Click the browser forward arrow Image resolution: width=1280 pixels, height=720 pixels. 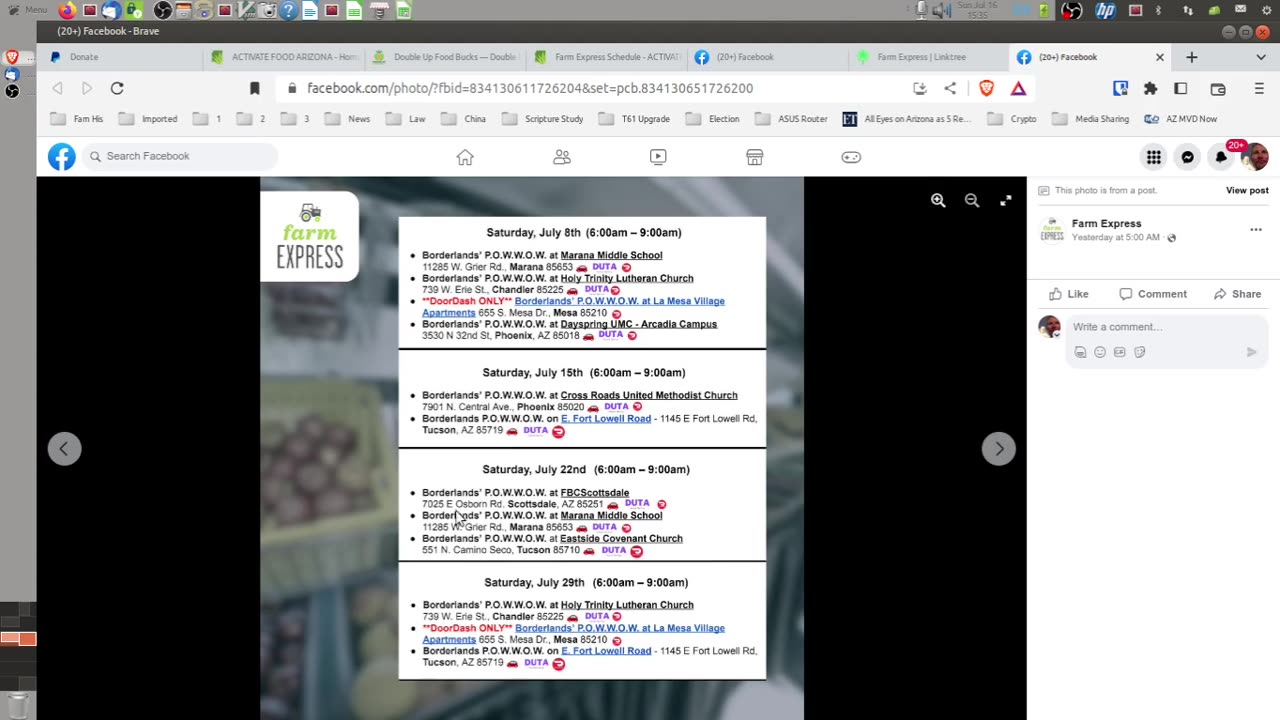pyautogui.click(x=87, y=88)
